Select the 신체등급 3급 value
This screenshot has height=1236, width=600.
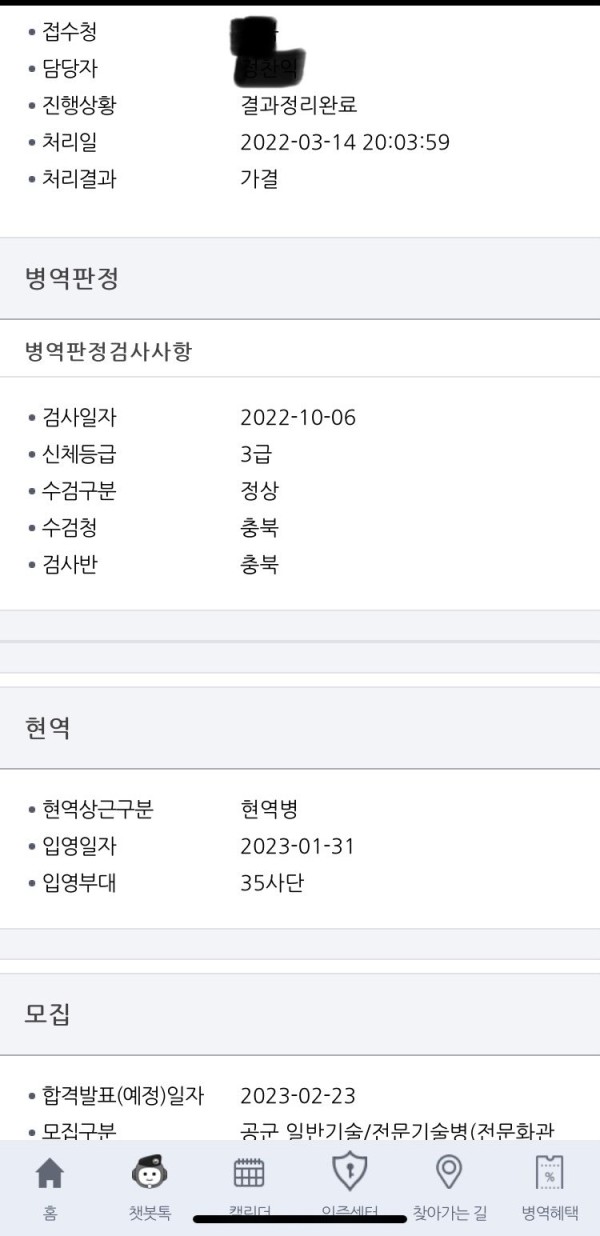coord(256,455)
